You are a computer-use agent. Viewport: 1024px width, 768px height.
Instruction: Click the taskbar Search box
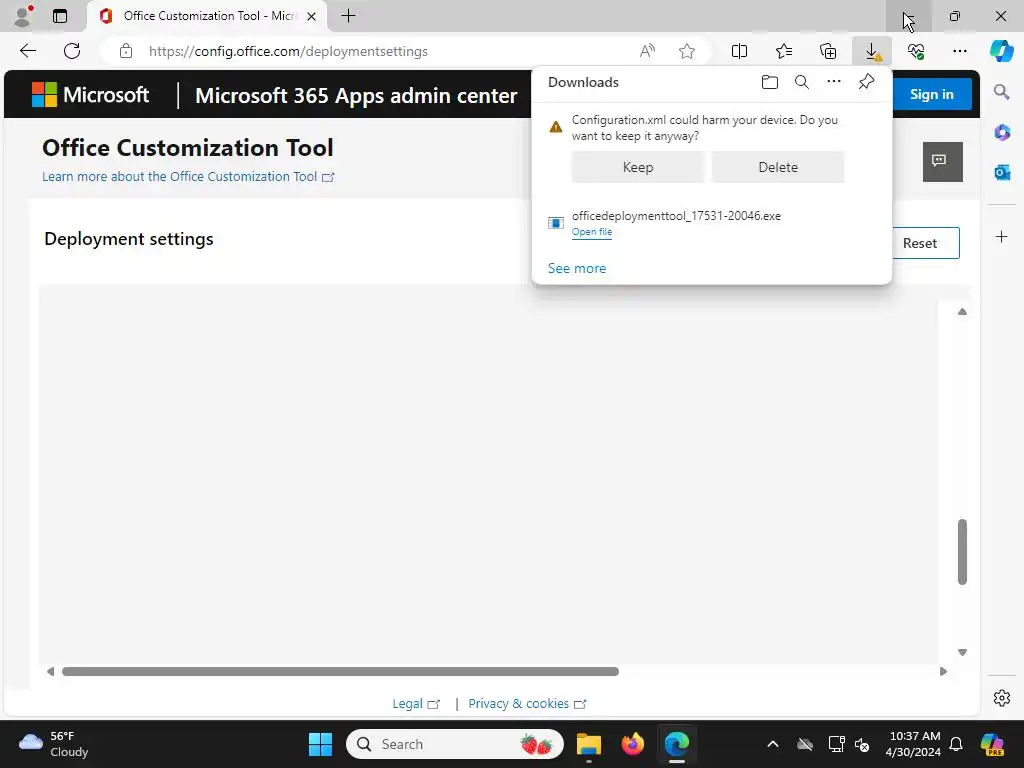(x=455, y=744)
